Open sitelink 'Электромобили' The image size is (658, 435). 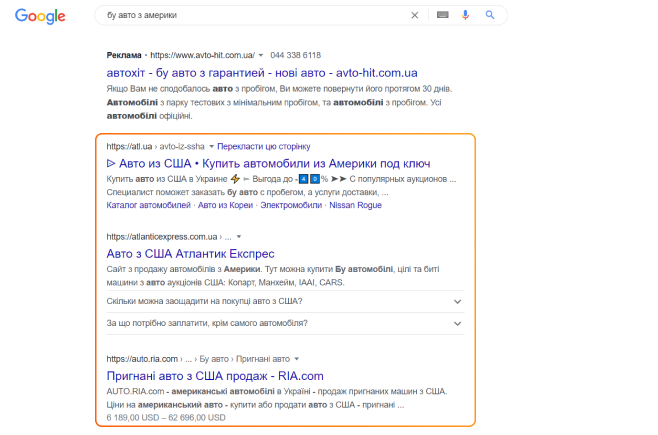(291, 205)
